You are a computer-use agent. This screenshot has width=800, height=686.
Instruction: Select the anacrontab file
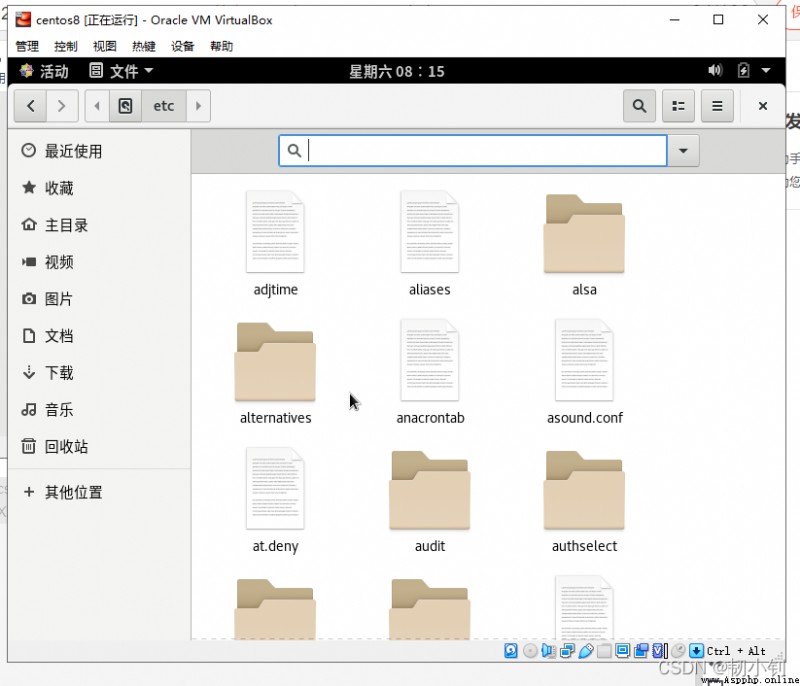[430, 372]
